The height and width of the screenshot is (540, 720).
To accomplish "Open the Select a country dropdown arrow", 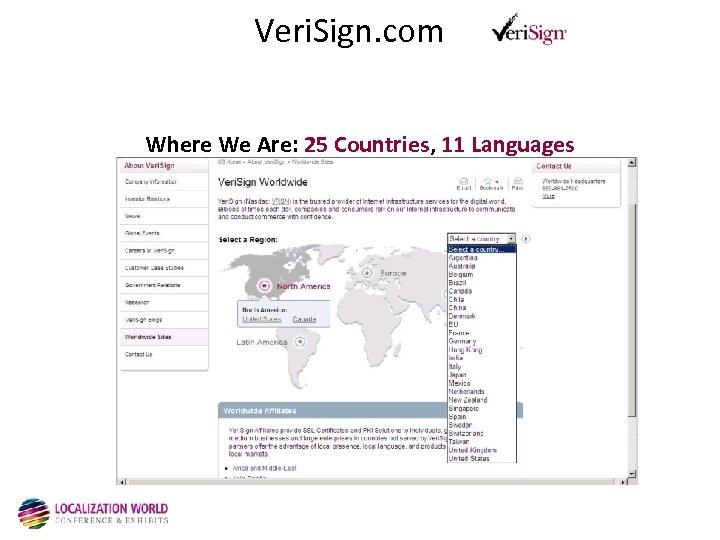I will 511,239.
